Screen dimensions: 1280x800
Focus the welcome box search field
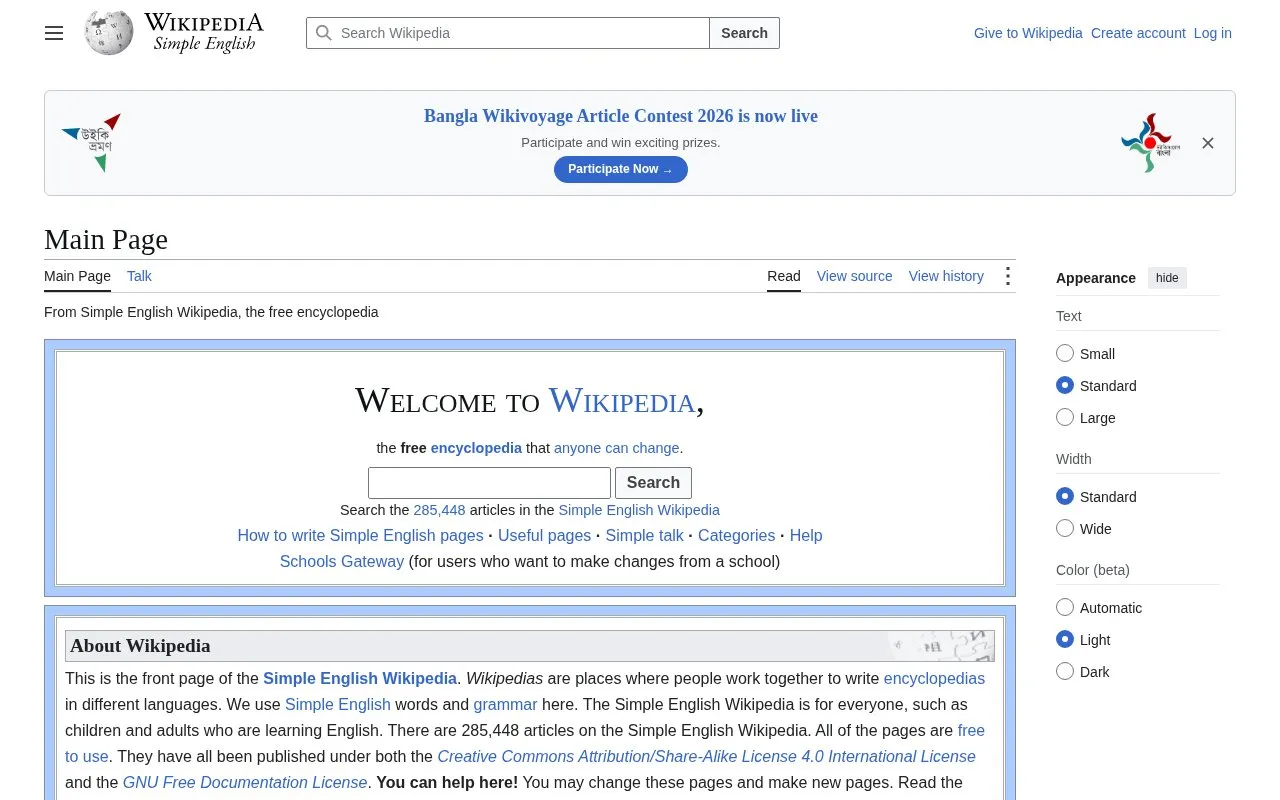(x=489, y=483)
